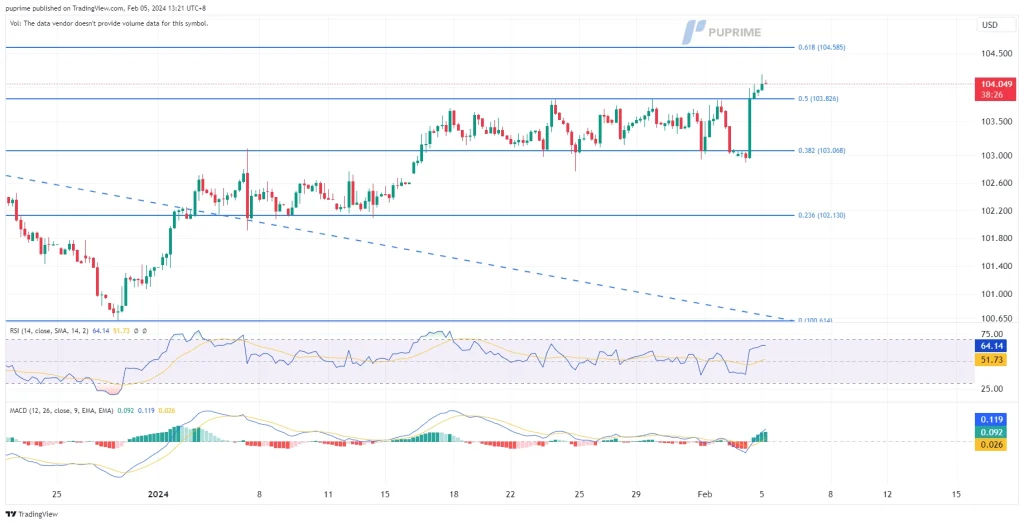Click the 0.236 Fibonacci label at 102.130
Viewport: 1024px width, 524px height.
[x=823, y=215]
